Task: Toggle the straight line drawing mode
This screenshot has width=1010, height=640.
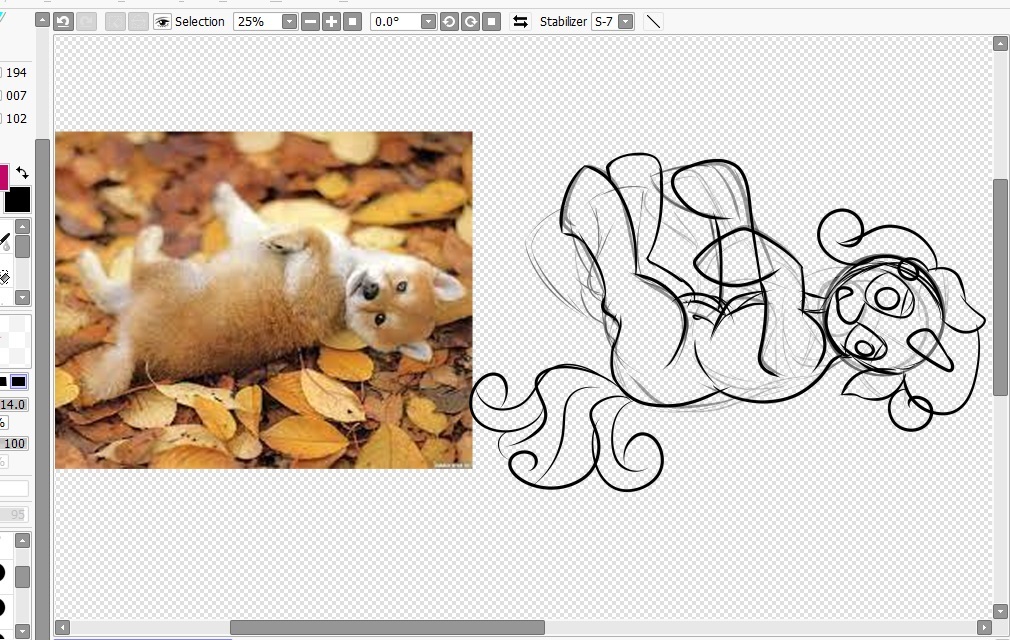Action: coord(653,21)
